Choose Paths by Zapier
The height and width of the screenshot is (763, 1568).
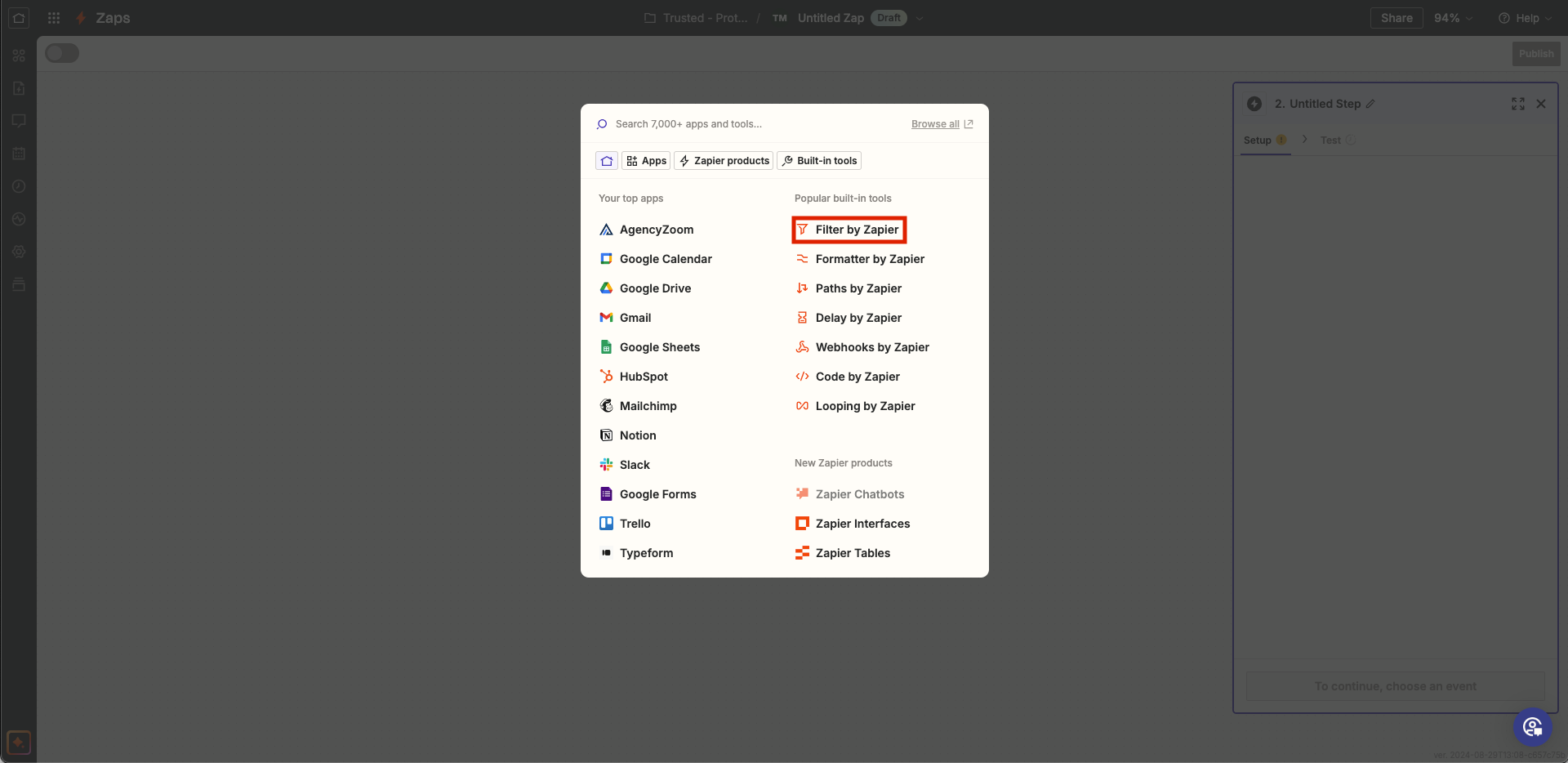[857, 288]
